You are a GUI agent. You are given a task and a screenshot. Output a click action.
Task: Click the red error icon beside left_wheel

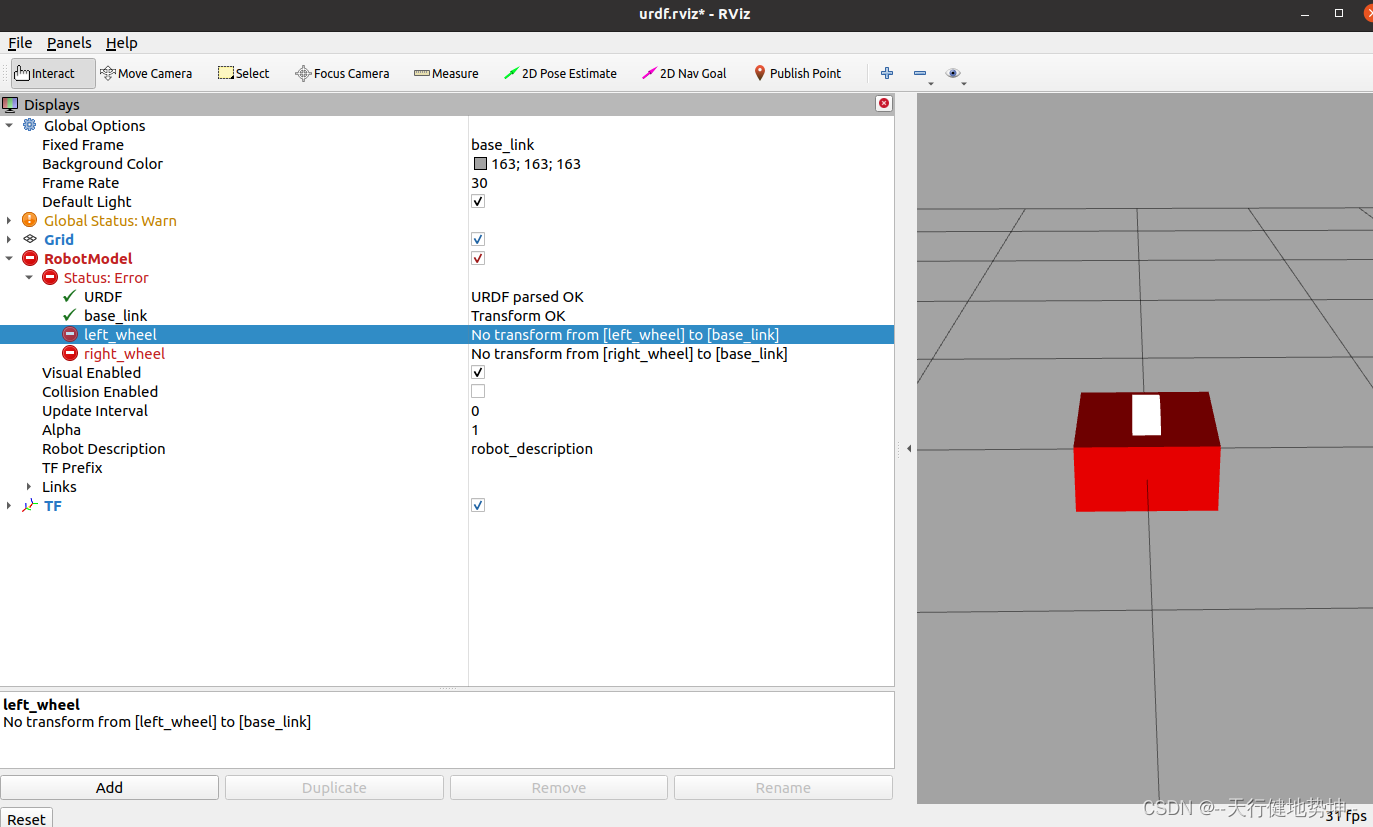(69, 335)
